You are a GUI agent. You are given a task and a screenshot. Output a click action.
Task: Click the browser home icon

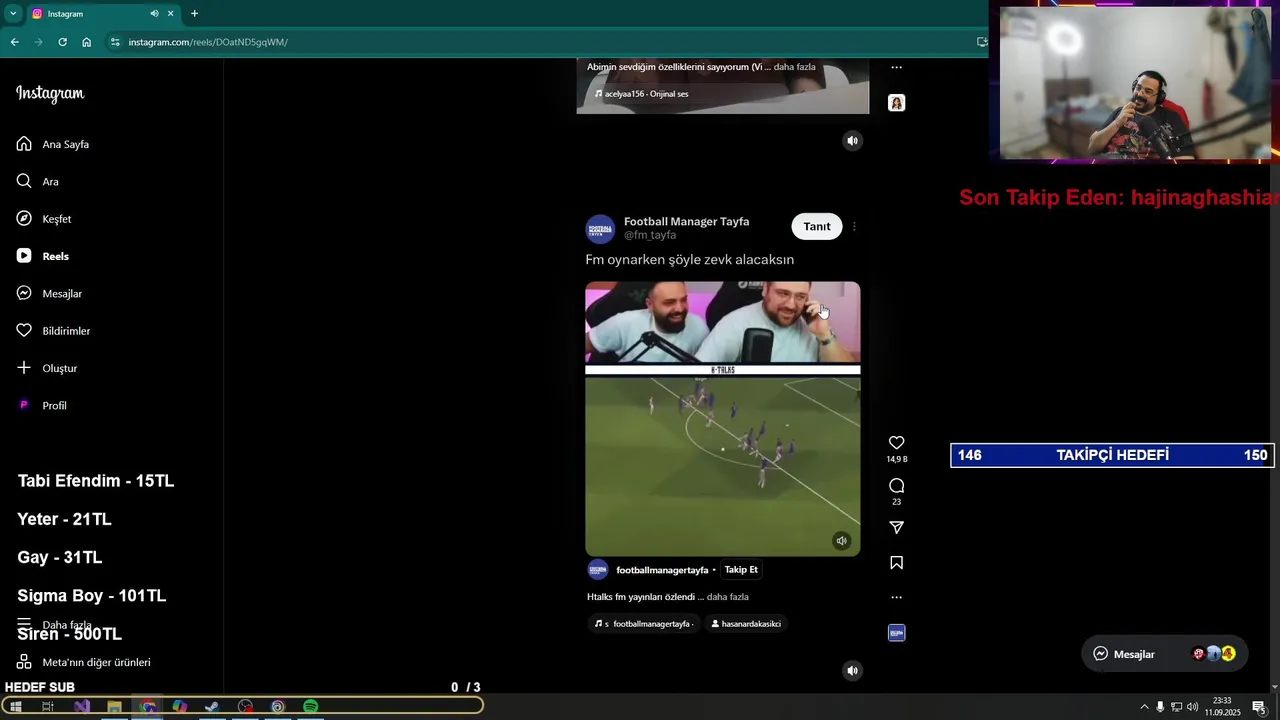87,42
